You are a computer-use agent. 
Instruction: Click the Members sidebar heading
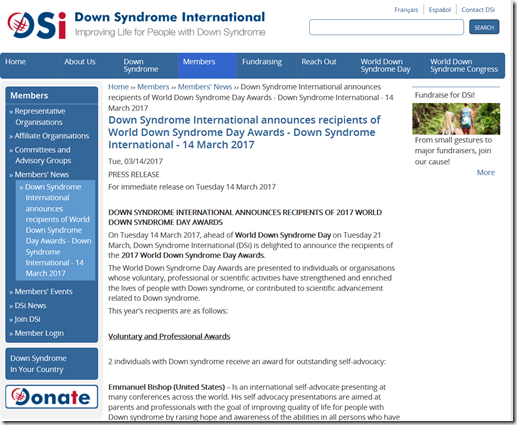(29, 96)
